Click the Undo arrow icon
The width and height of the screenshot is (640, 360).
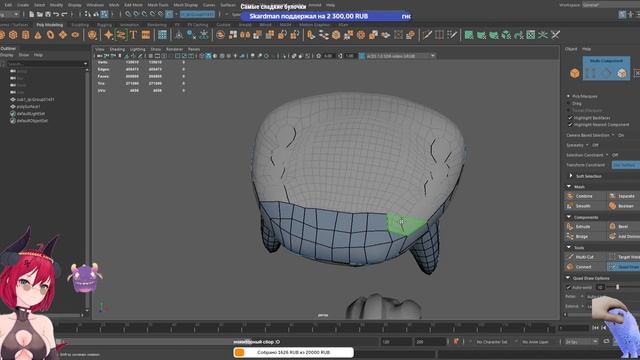pyautogui.click(x=56, y=14)
